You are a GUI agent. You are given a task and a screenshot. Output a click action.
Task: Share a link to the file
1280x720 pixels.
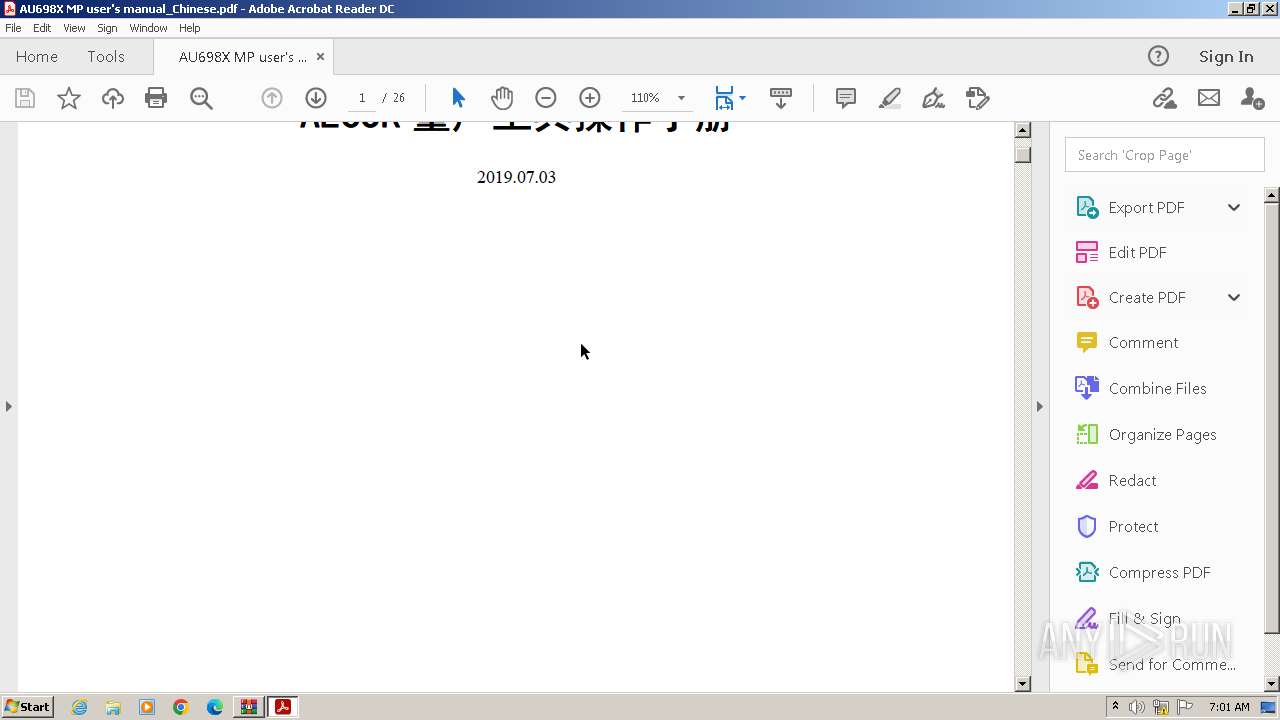click(x=1164, y=98)
